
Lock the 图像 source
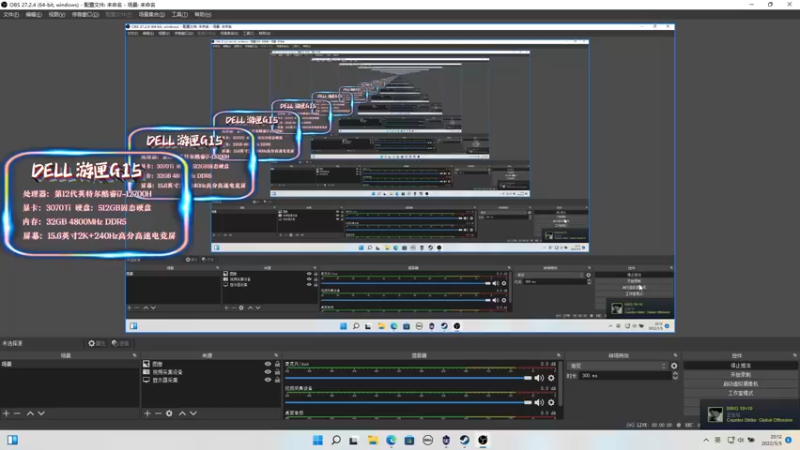pos(277,364)
